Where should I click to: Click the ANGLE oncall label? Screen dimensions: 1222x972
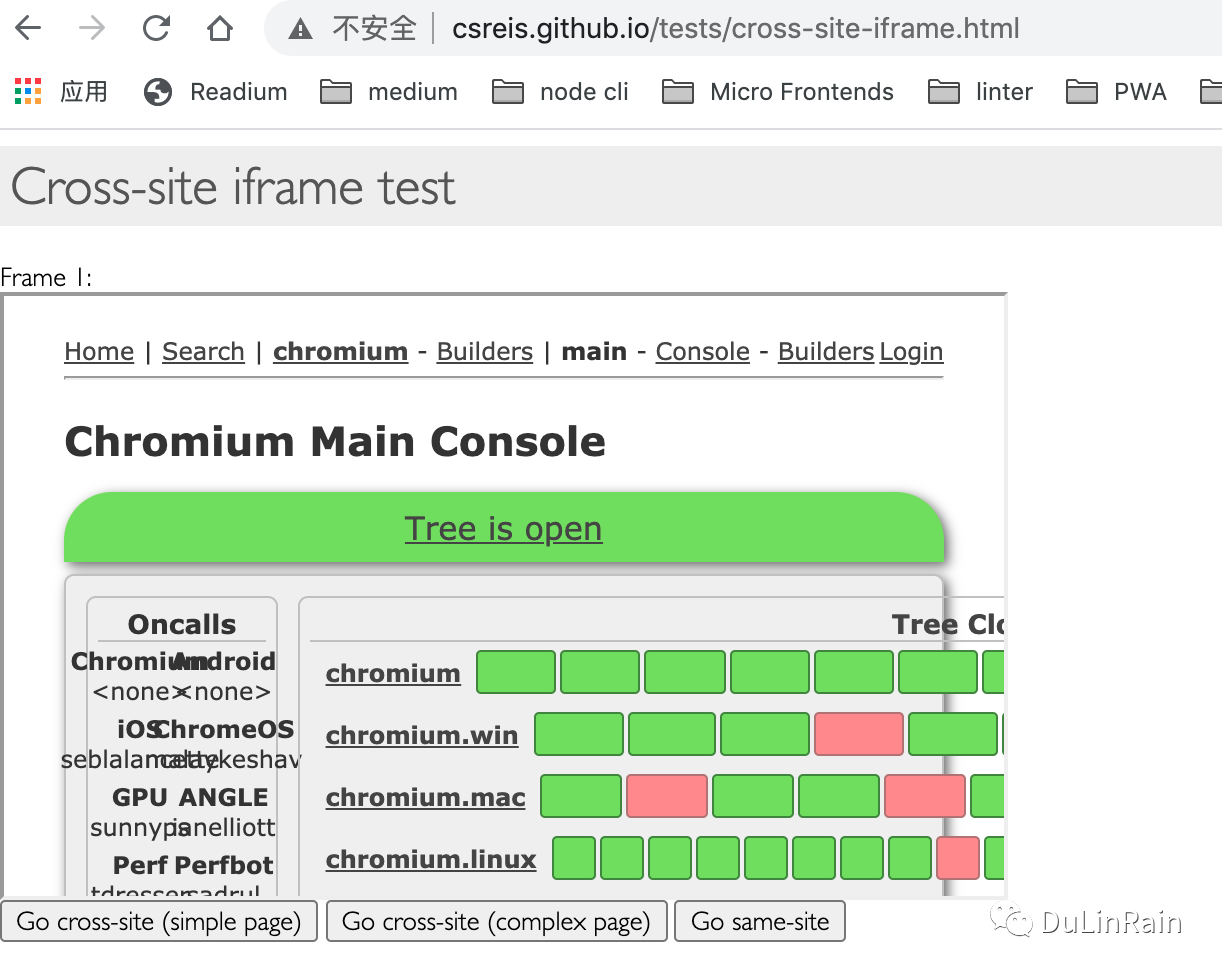coord(224,797)
